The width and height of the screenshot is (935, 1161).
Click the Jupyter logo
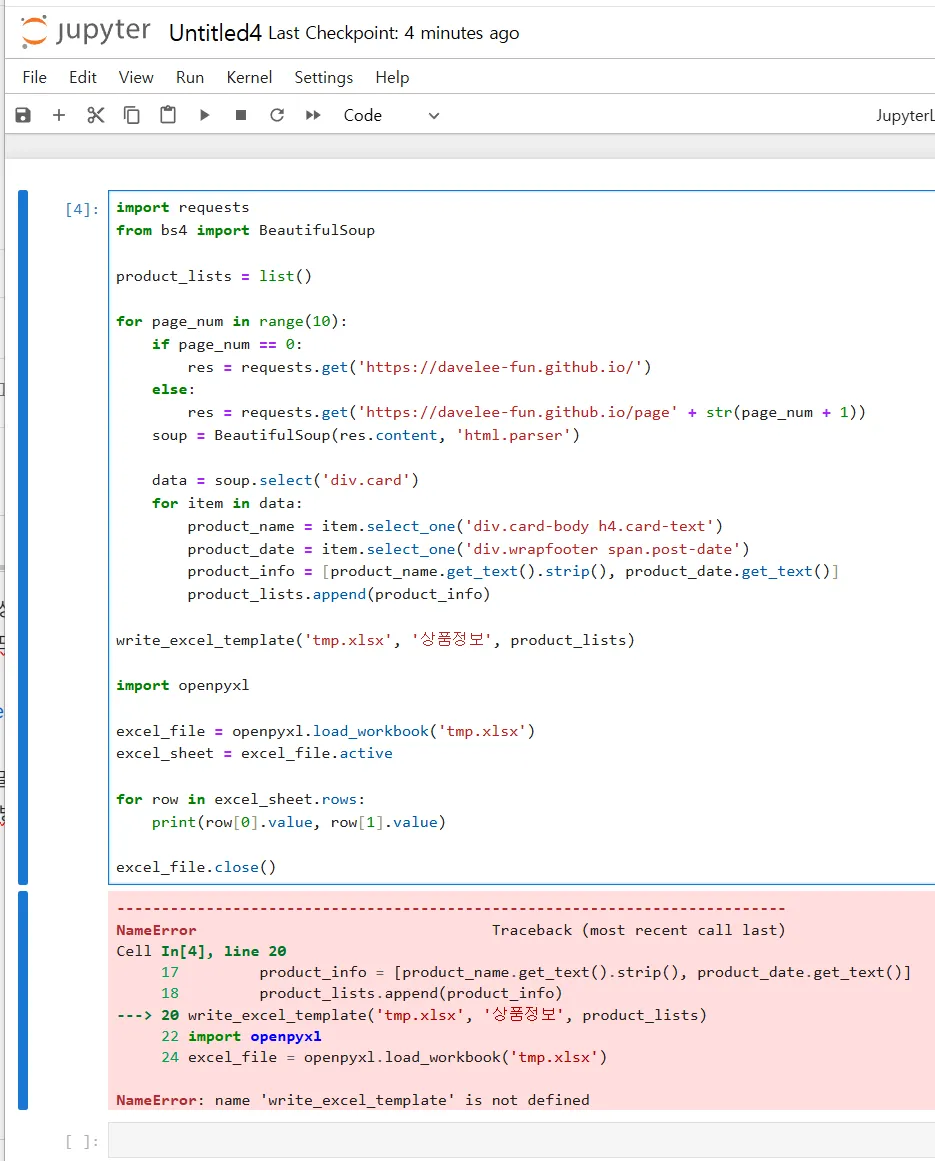85,32
